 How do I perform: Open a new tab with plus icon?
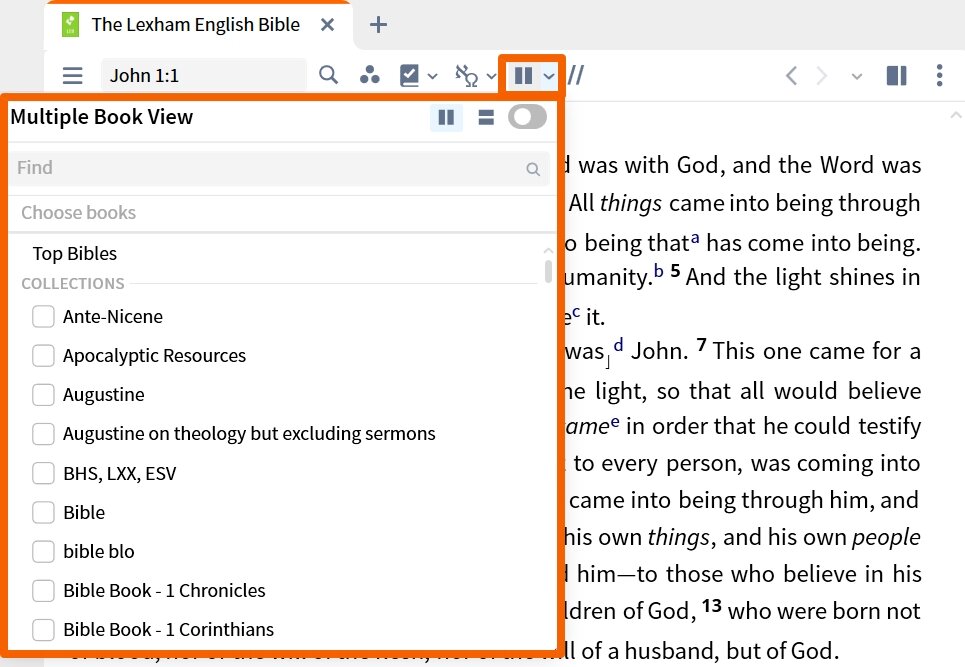point(378,25)
